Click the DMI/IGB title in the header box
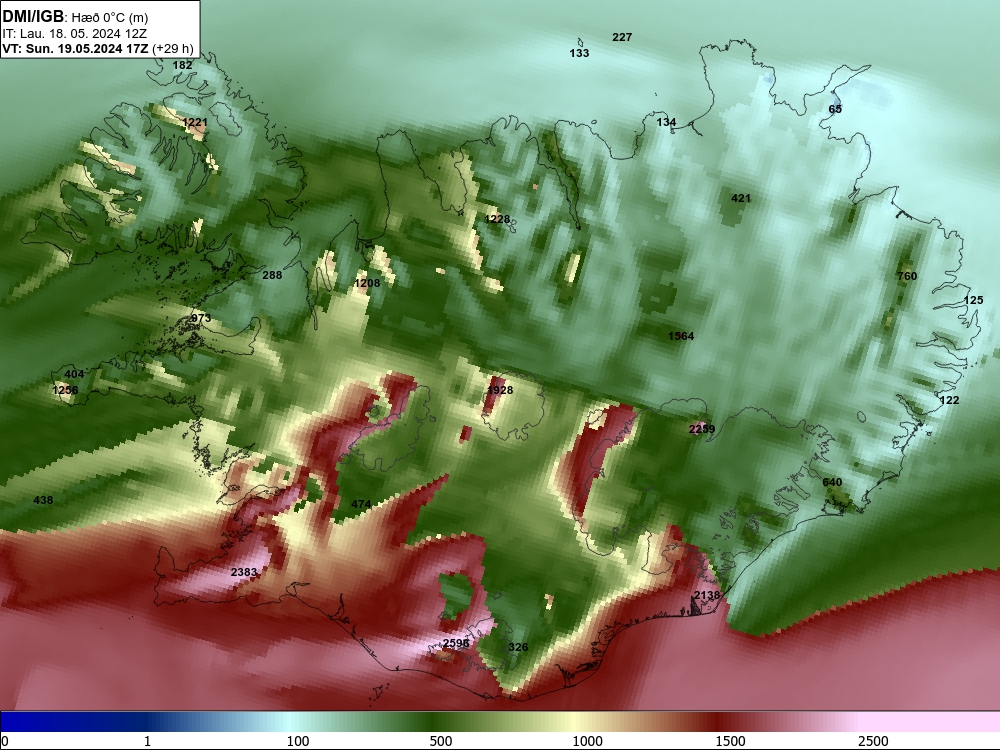The image size is (1000, 750). pos(33,16)
